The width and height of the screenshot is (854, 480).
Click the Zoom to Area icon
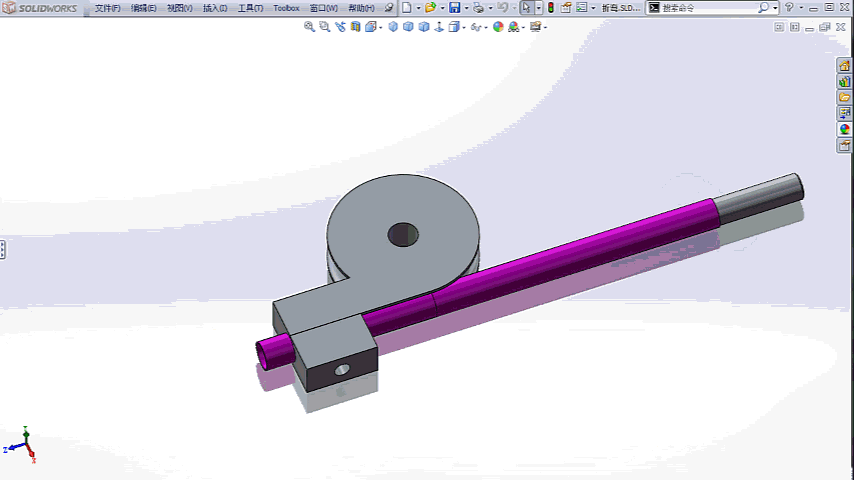click(x=325, y=27)
